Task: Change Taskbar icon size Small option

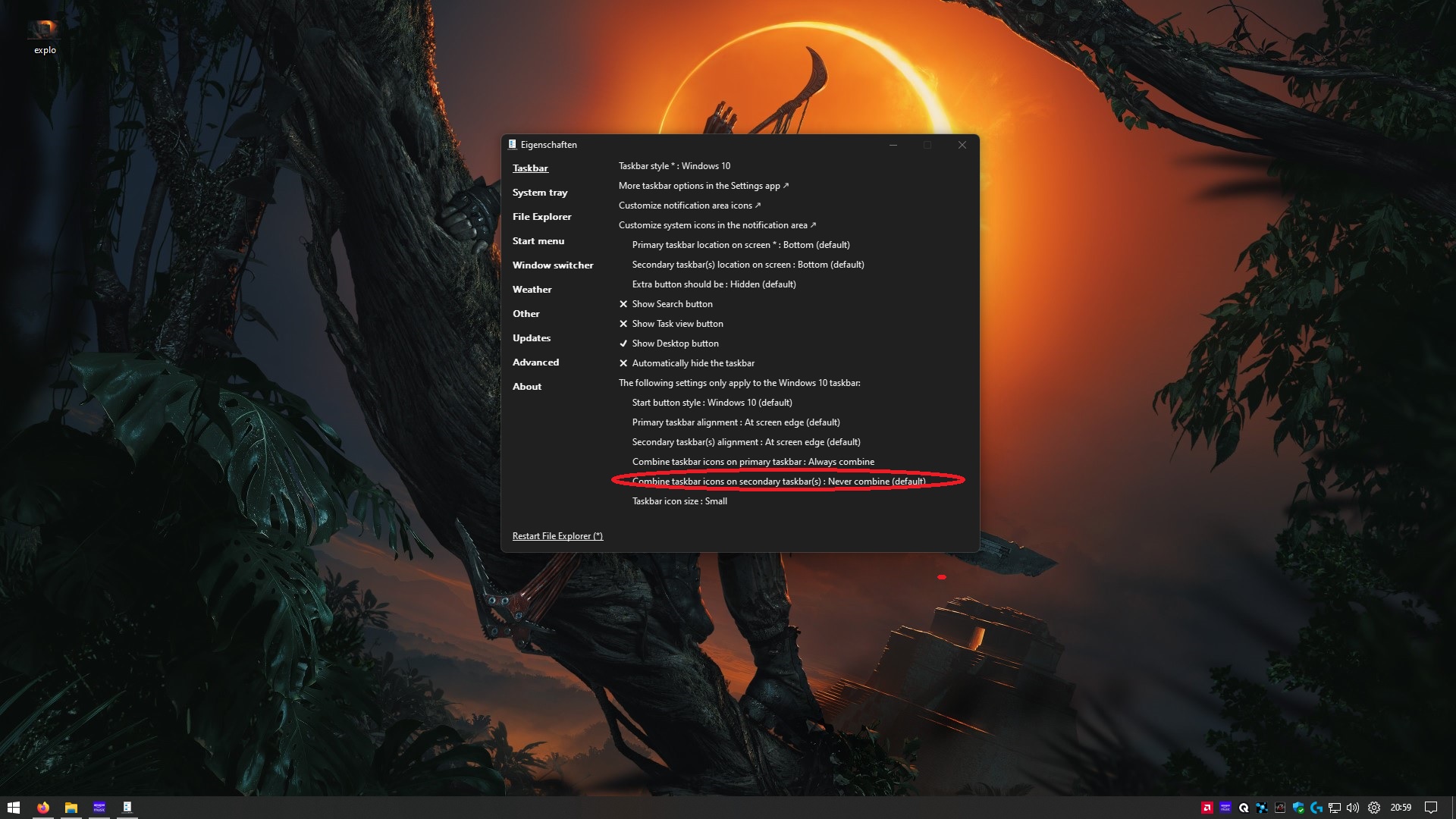Action: pyautogui.click(x=679, y=501)
